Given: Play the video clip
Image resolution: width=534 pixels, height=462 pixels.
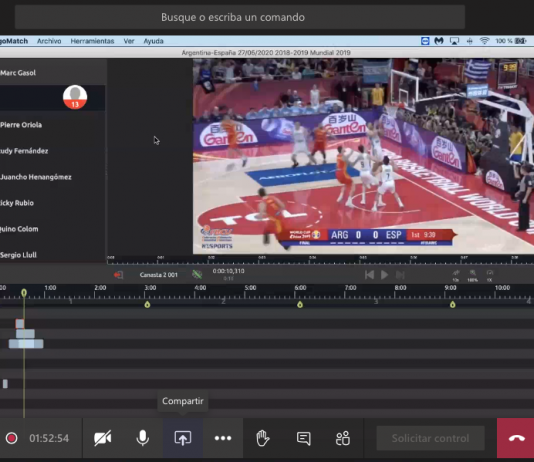Looking at the screenshot, I should pos(384,275).
